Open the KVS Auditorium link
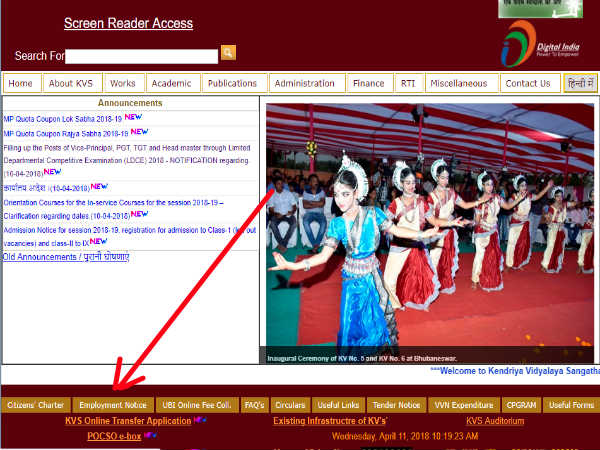Image resolution: width=600 pixels, height=450 pixels. 495,421
